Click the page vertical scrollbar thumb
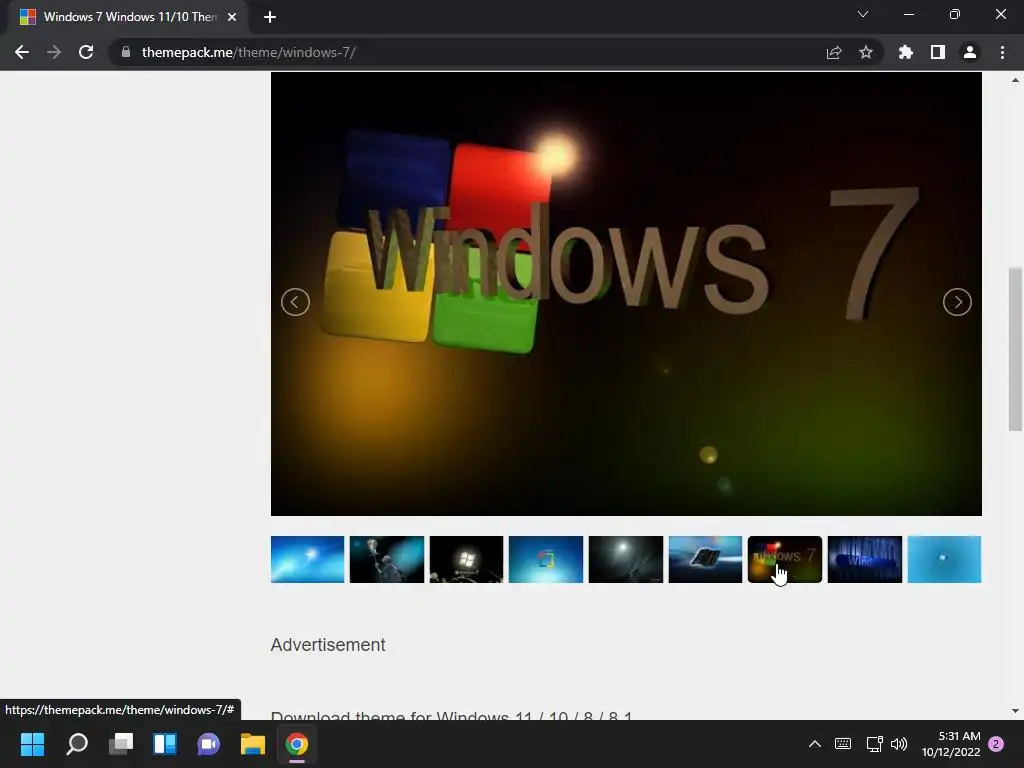Screen dimensions: 1024x768 (1015, 349)
